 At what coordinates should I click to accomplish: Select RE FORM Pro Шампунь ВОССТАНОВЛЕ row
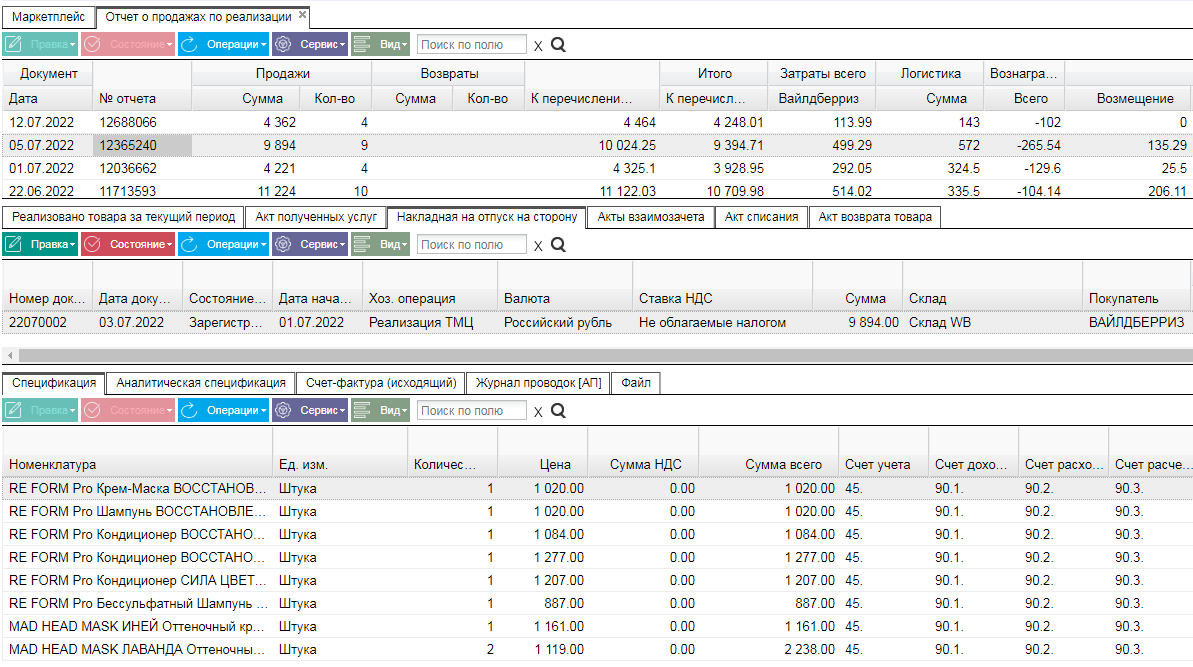596,511
